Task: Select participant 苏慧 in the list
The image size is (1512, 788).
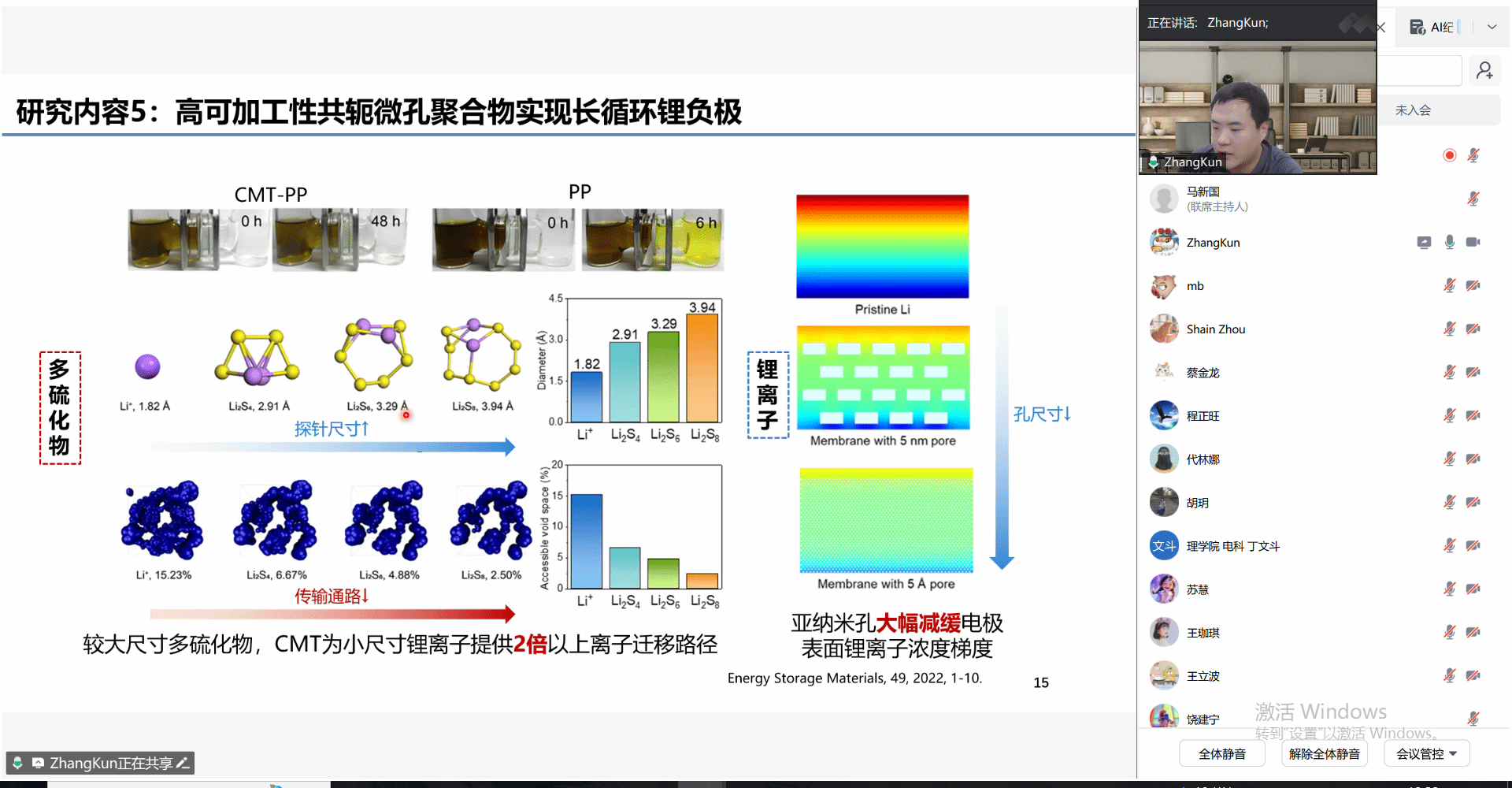Action: pyautogui.click(x=1197, y=589)
